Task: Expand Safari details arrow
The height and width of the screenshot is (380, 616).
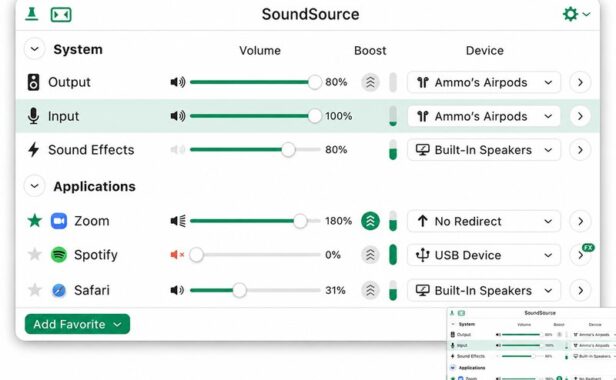Action: [x=580, y=290]
